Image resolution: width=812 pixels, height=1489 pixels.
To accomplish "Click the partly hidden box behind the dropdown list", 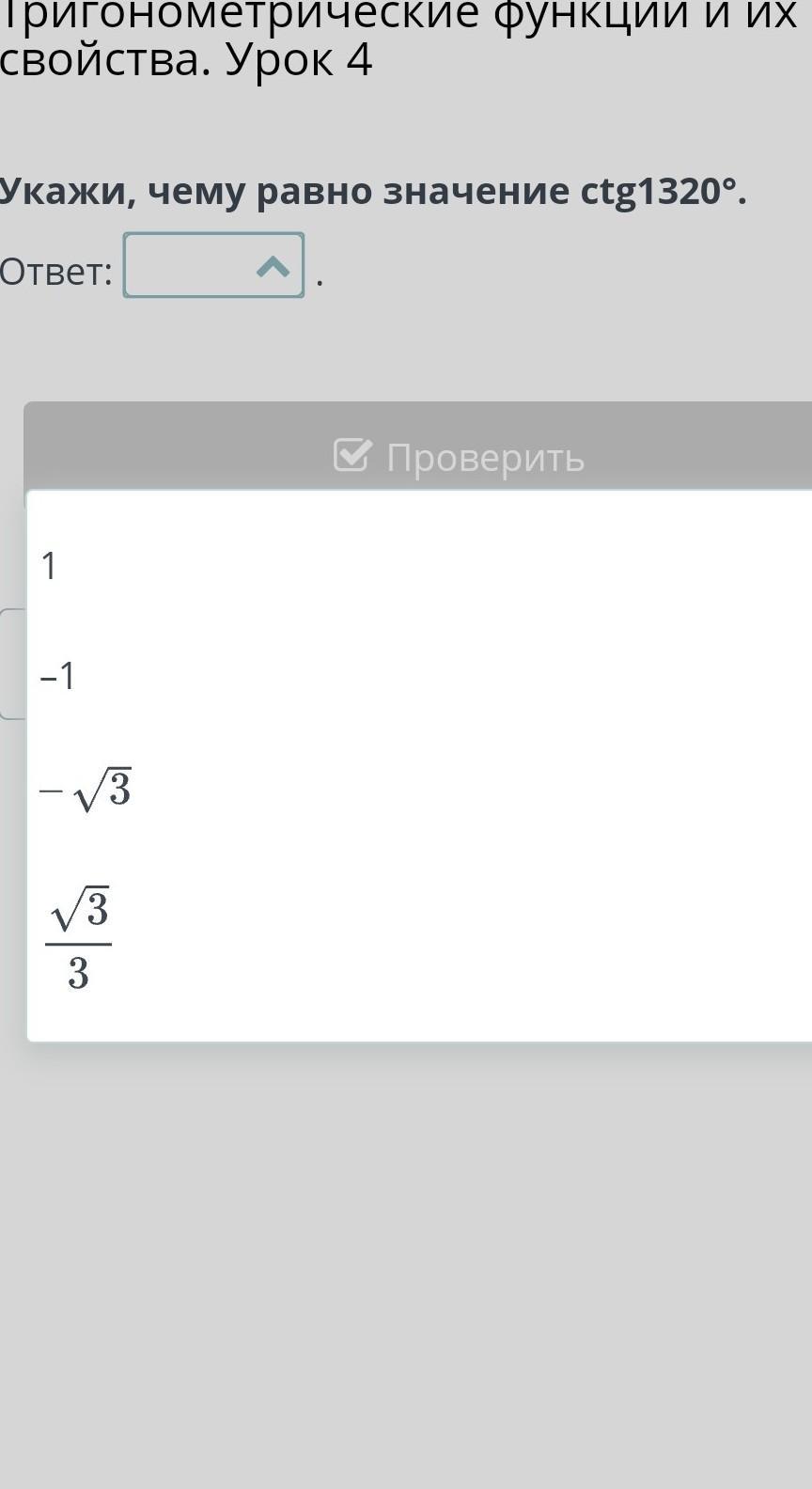I will (12, 664).
